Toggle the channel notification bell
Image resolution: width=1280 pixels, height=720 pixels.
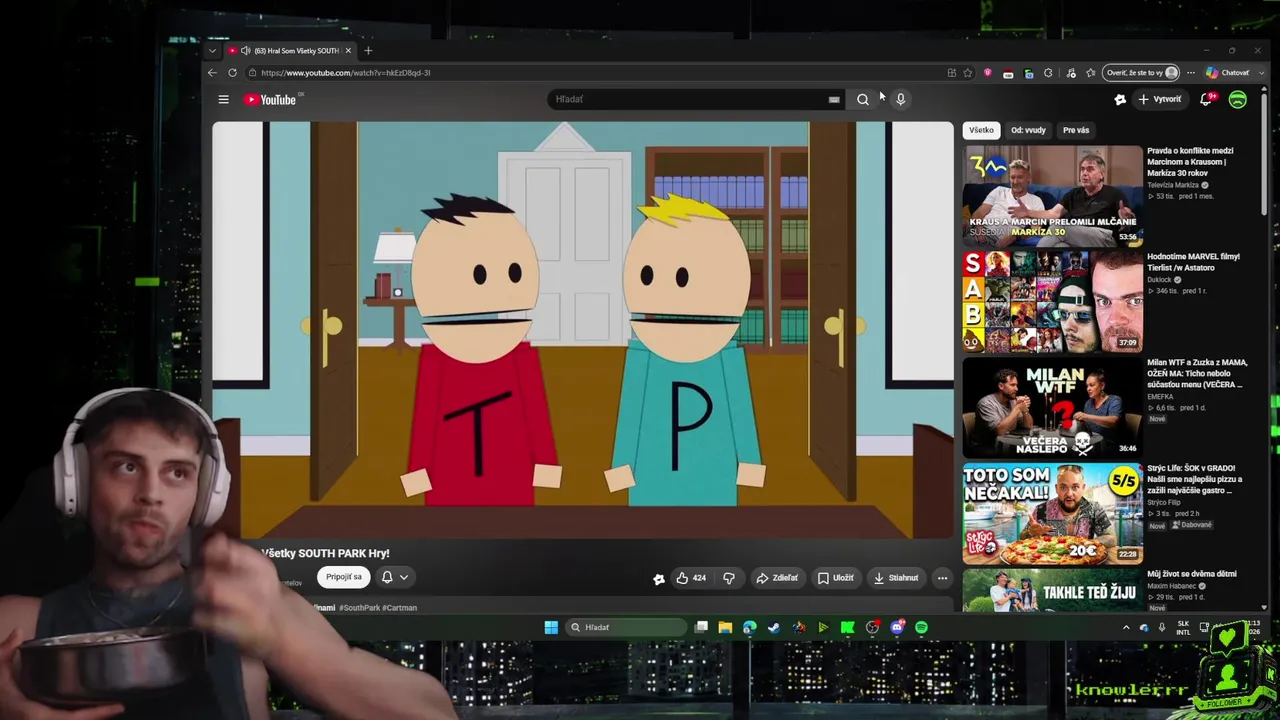(x=387, y=577)
